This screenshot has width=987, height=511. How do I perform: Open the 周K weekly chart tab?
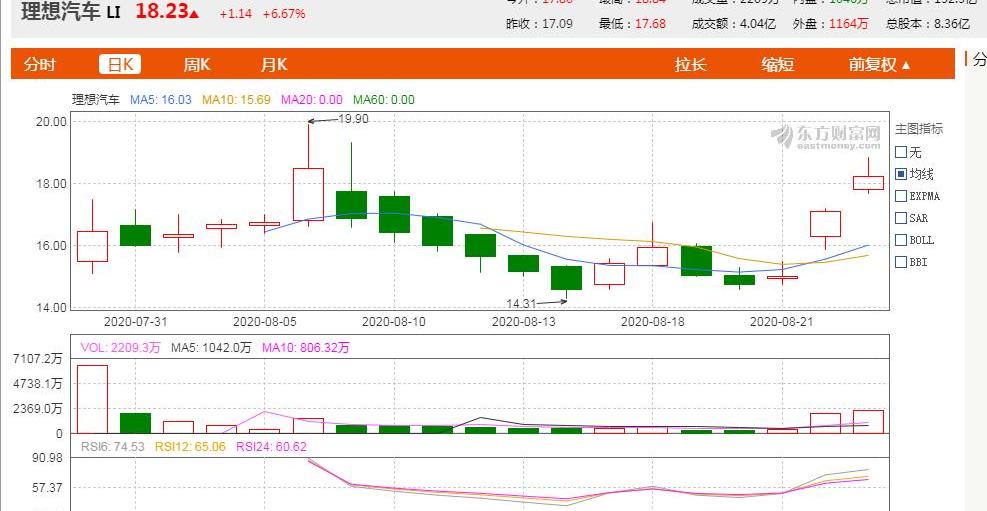(x=196, y=64)
